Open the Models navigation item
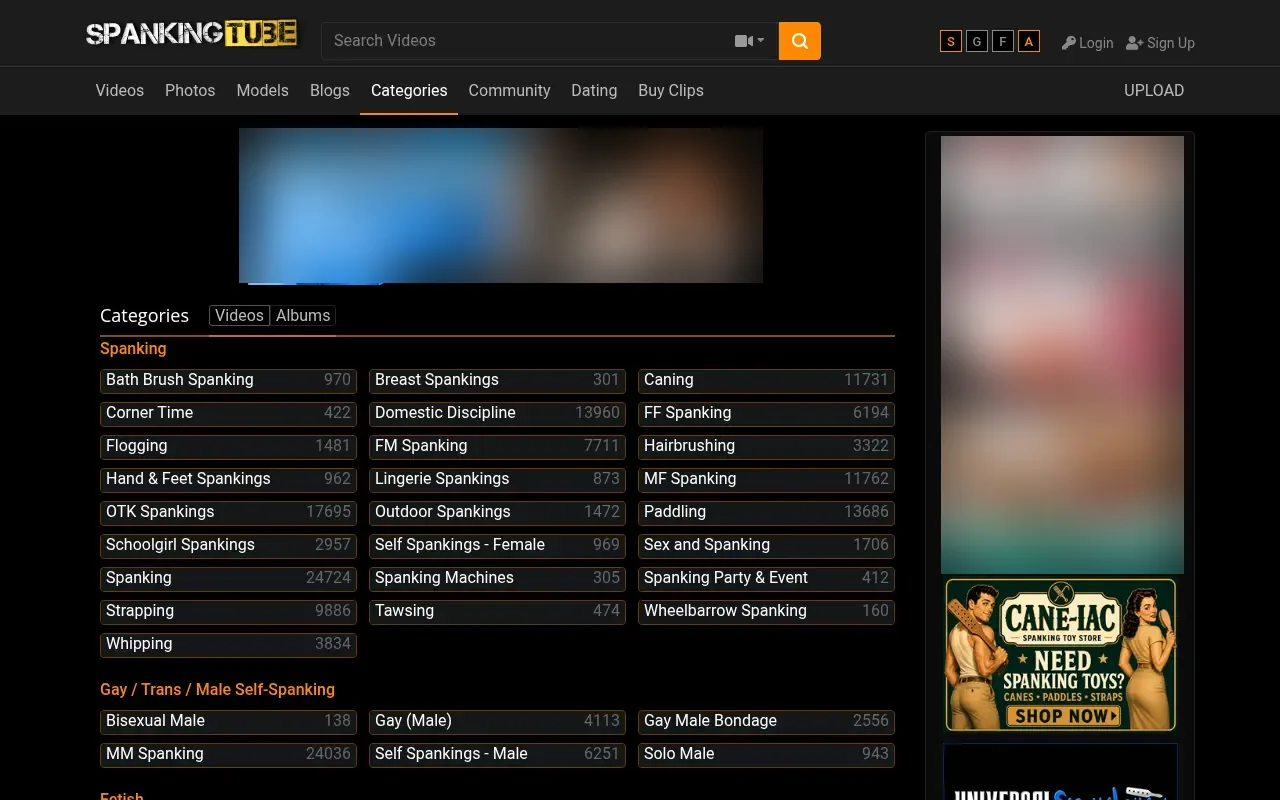Viewport: 1280px width, 800px height. click(x=262, y=90)
